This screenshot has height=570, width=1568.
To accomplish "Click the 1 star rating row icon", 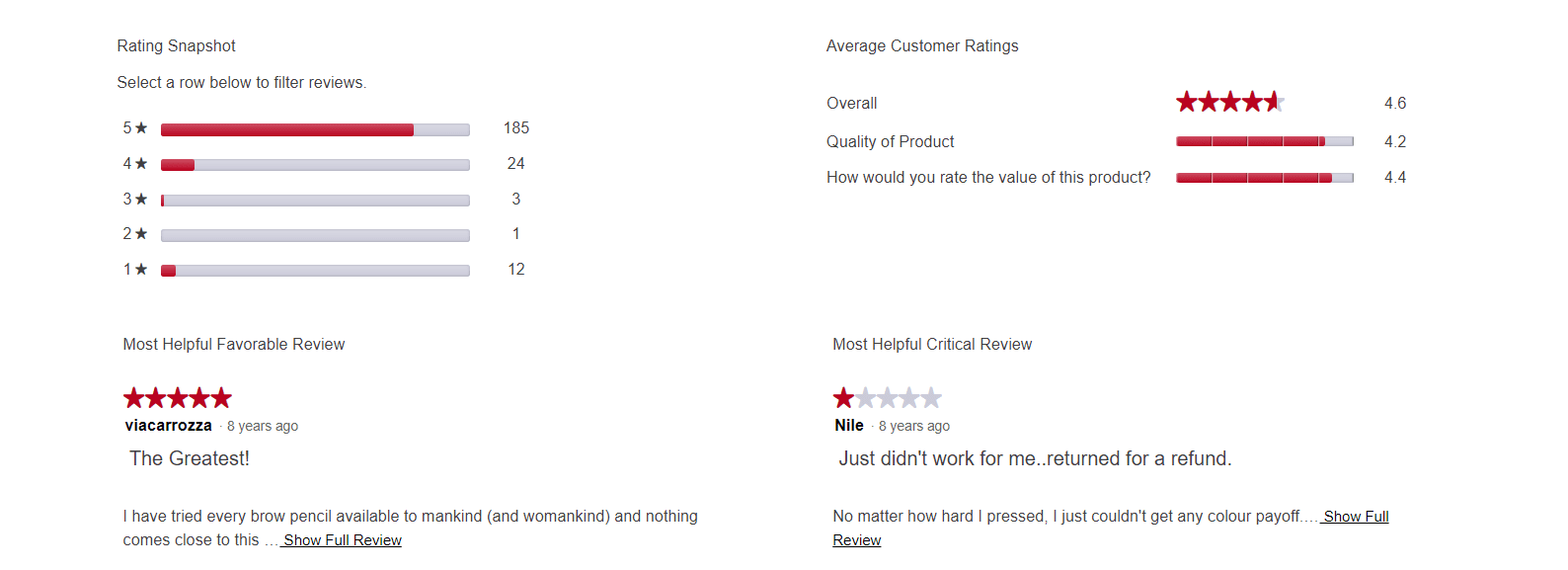I will point(141,270).
